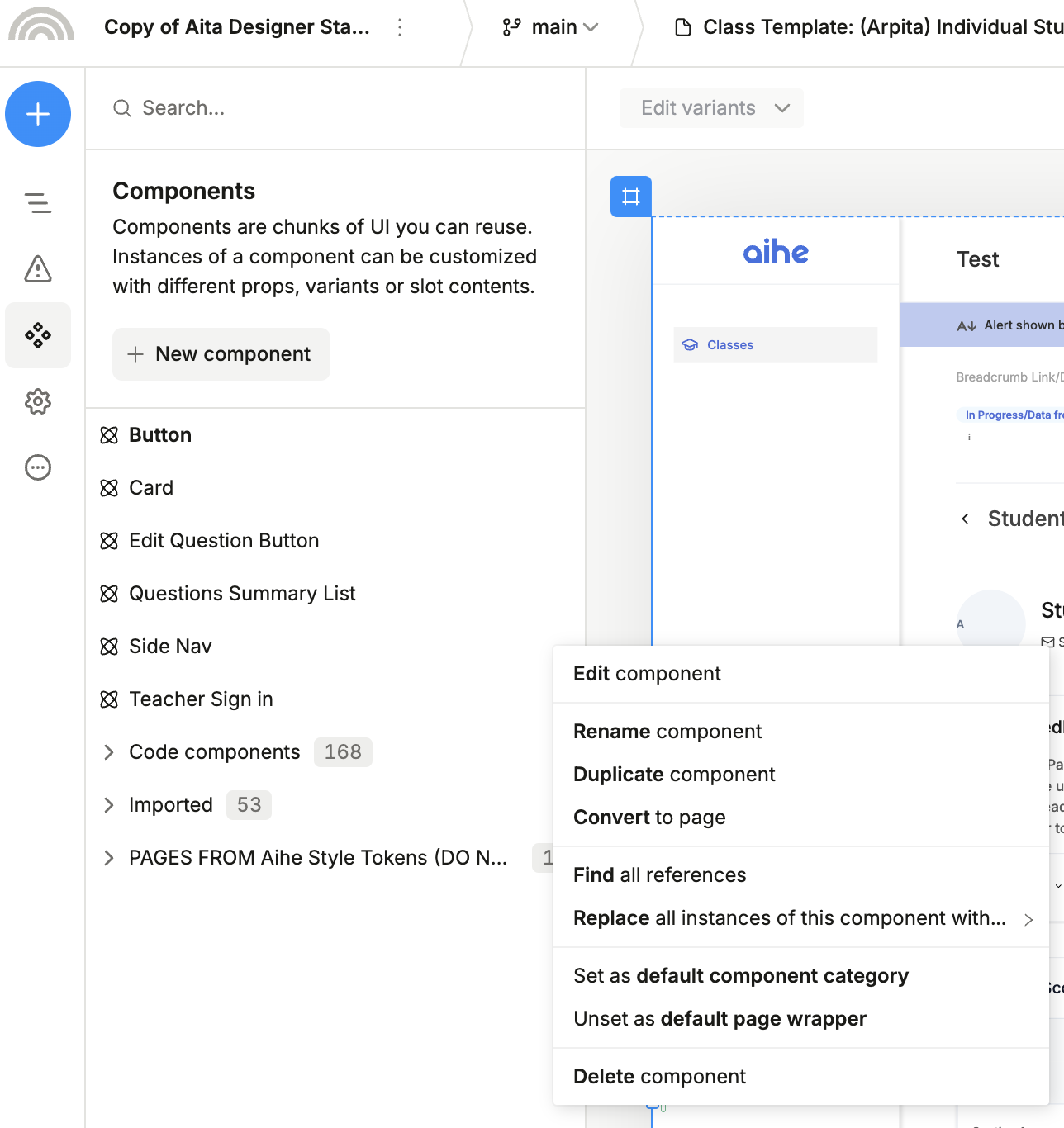Click the blue plus insert button
The image size is (1064, 1128).
point(38,114)
